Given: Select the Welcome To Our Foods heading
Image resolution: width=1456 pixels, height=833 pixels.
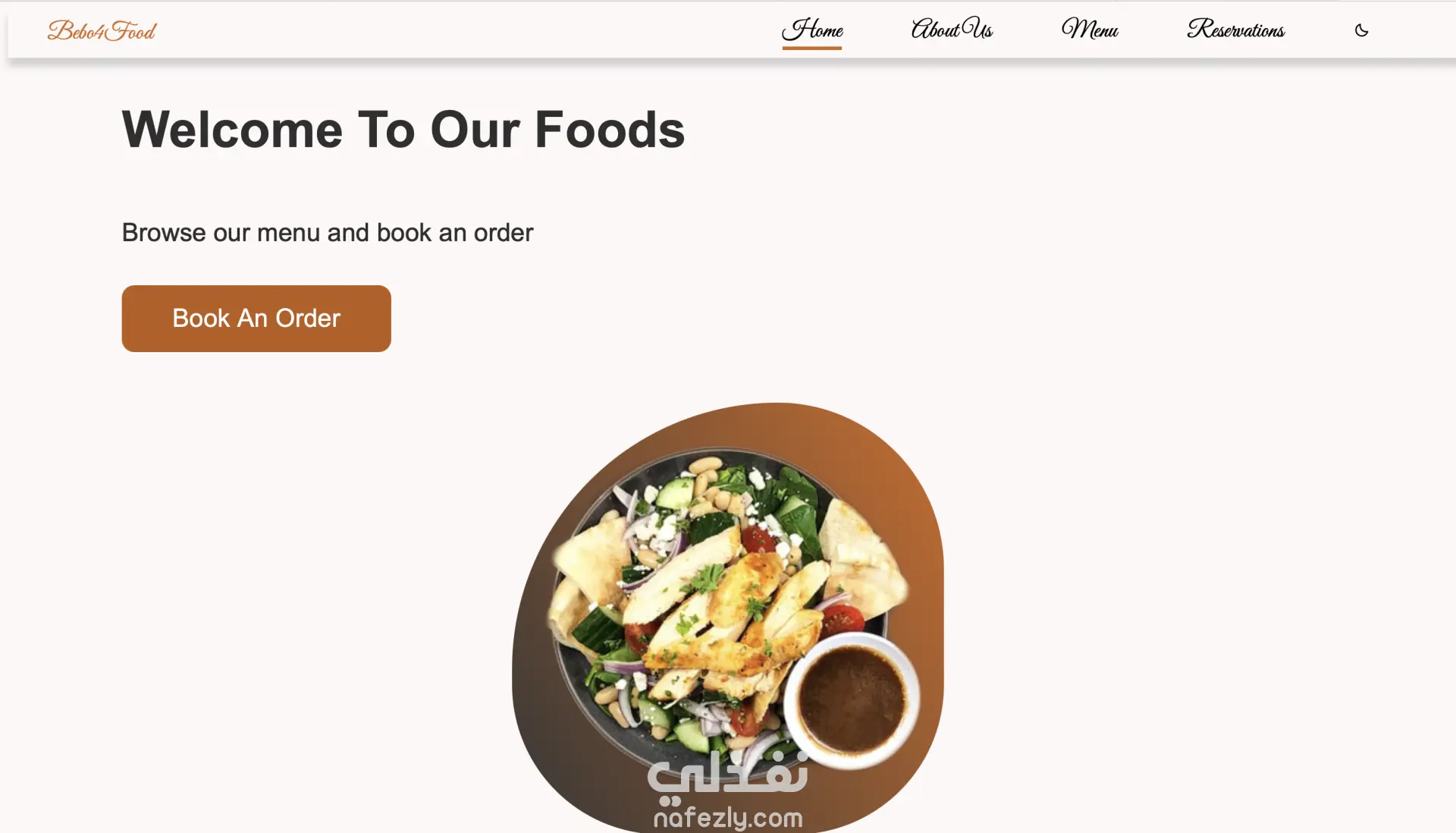Looking at the screenshot, I should pyautogui.click(x=403, y=130).
